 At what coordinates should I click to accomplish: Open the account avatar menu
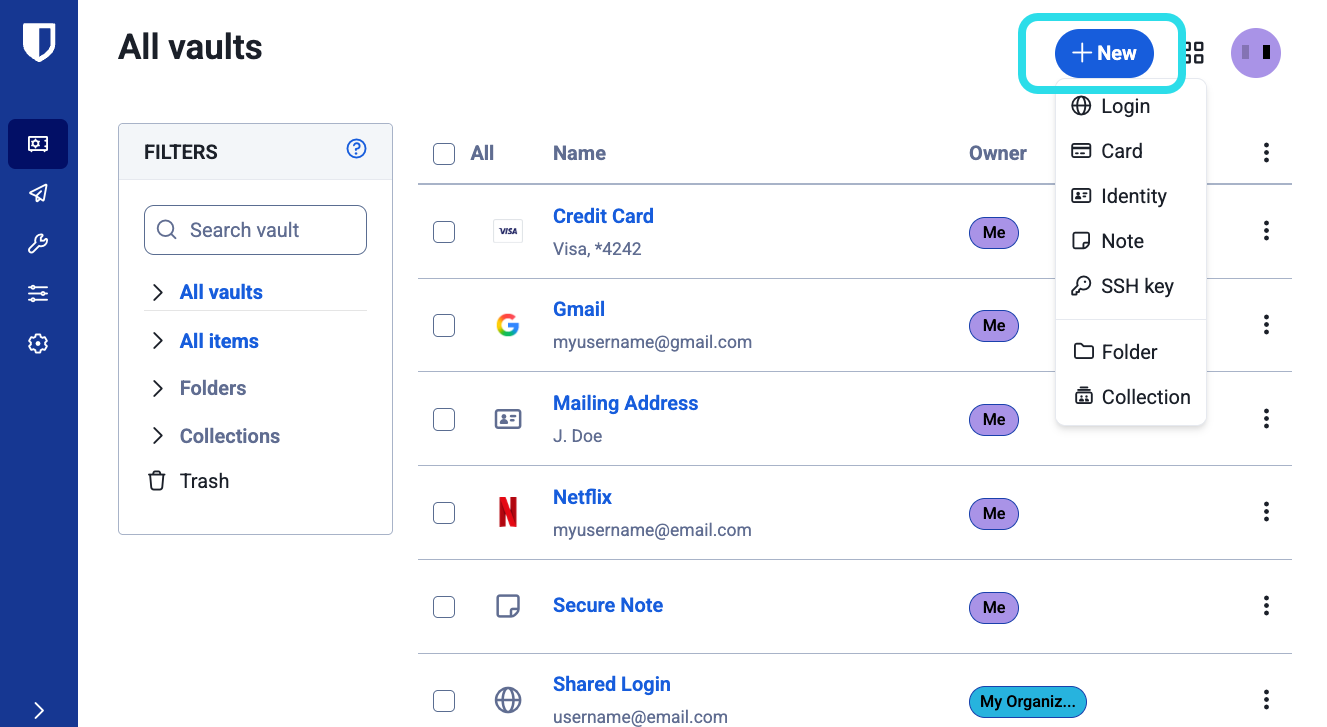pyautogui.click(x=1255, y=53)
